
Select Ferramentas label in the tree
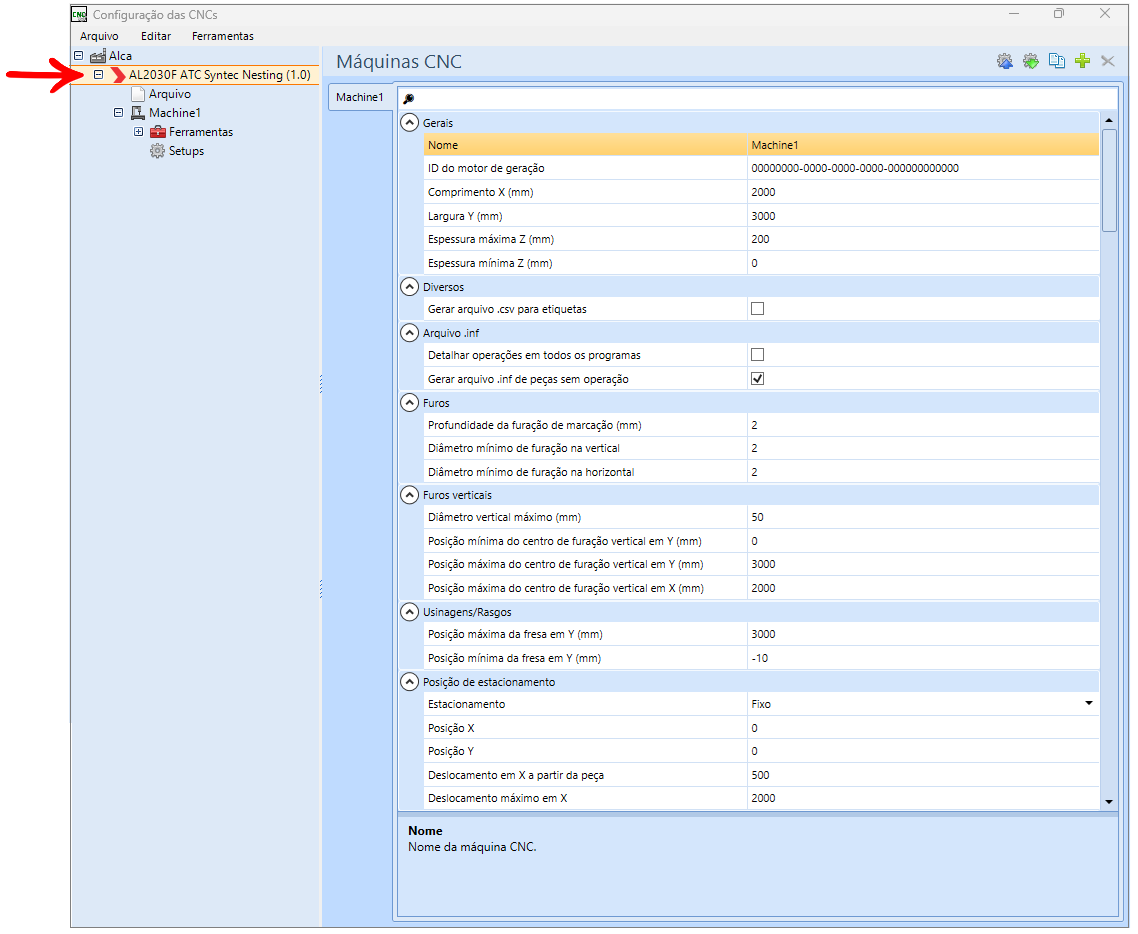click(201, 132)
